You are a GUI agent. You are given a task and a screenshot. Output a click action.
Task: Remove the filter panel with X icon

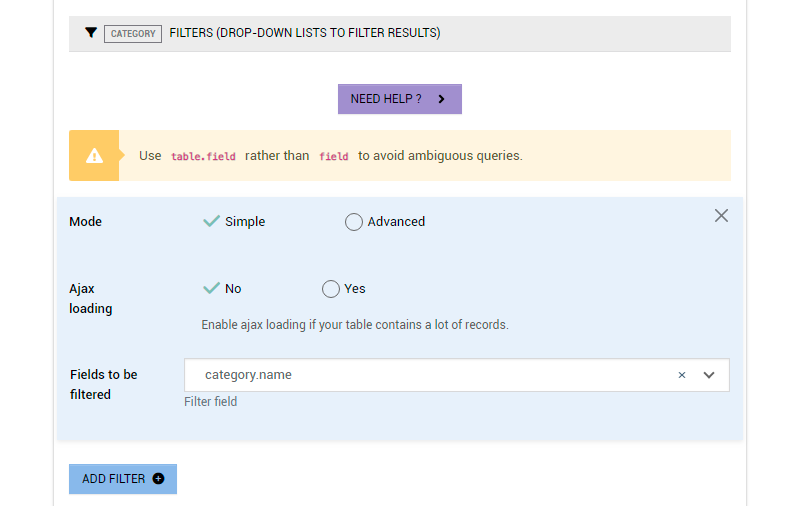pyautogui.click(x=721, y=215)
